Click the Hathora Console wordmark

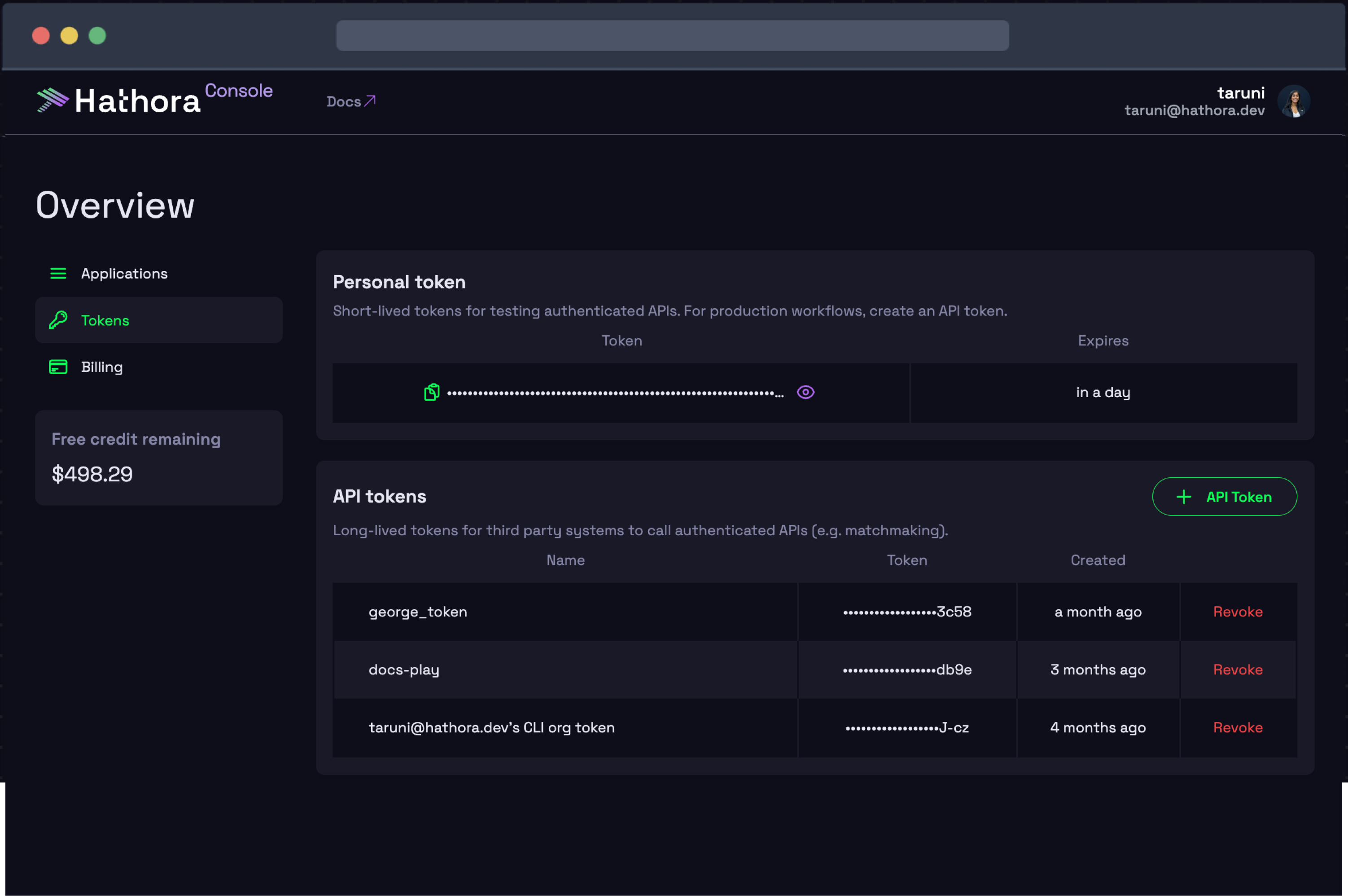pos(174,98)
